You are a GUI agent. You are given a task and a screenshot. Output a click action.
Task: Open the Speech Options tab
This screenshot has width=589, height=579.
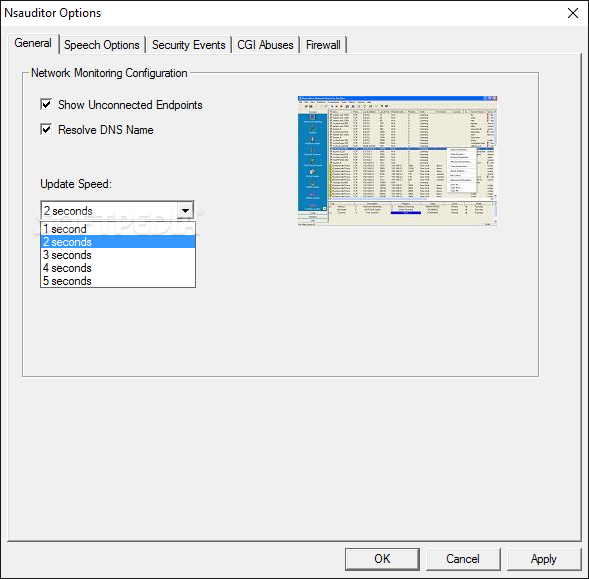coord(102,45)
